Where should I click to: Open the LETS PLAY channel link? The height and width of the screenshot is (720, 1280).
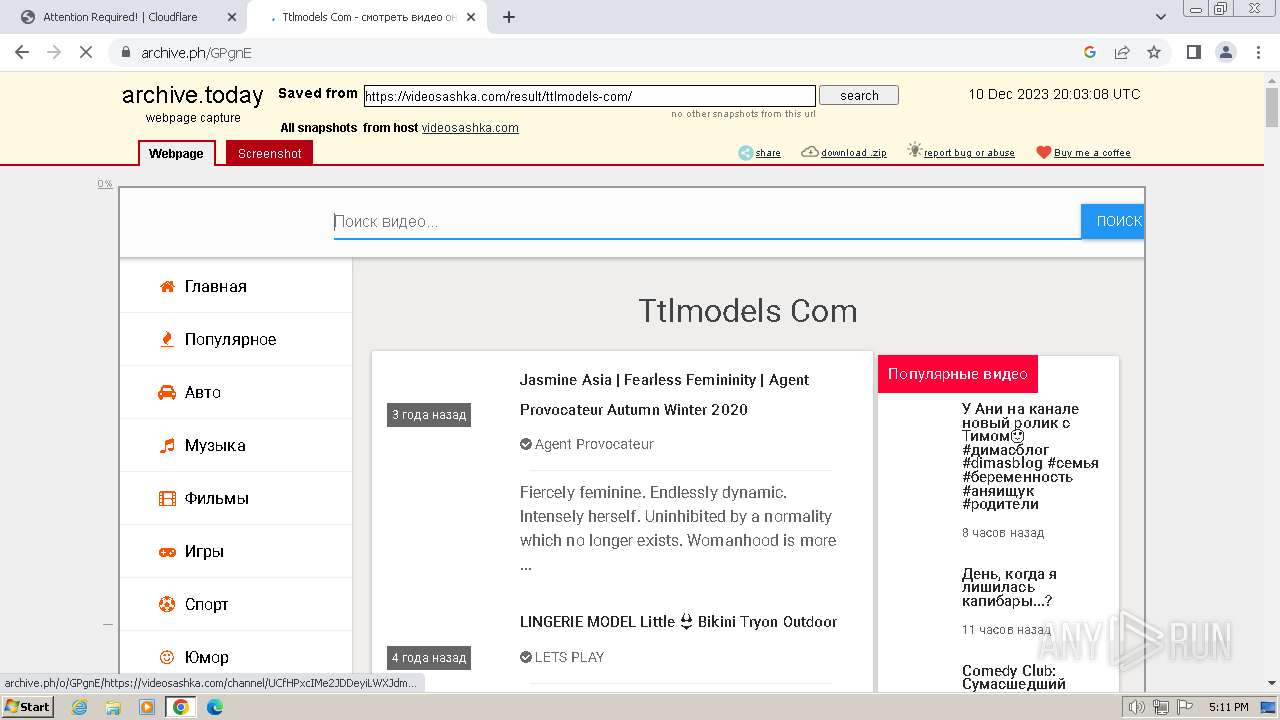pyautogui.click(x=569, y=657)
